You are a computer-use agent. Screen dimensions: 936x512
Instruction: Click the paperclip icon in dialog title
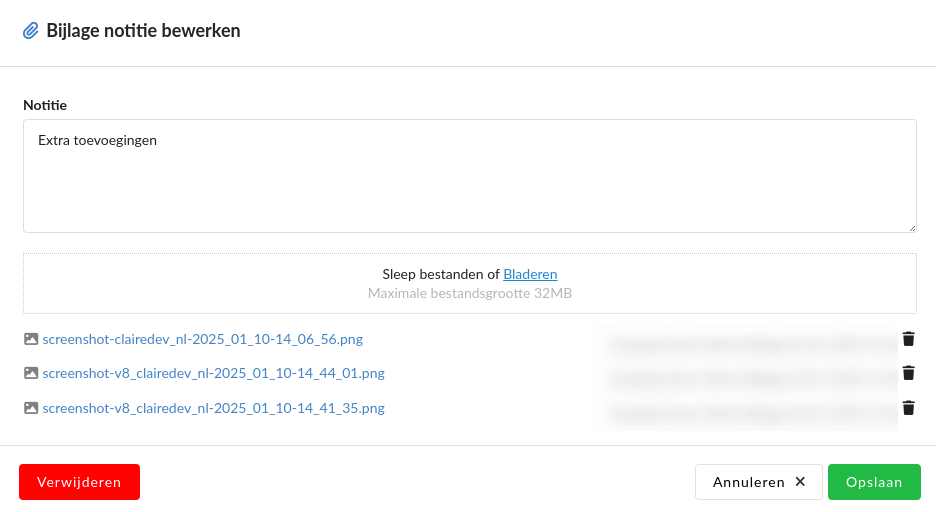(x=31, y=31)
